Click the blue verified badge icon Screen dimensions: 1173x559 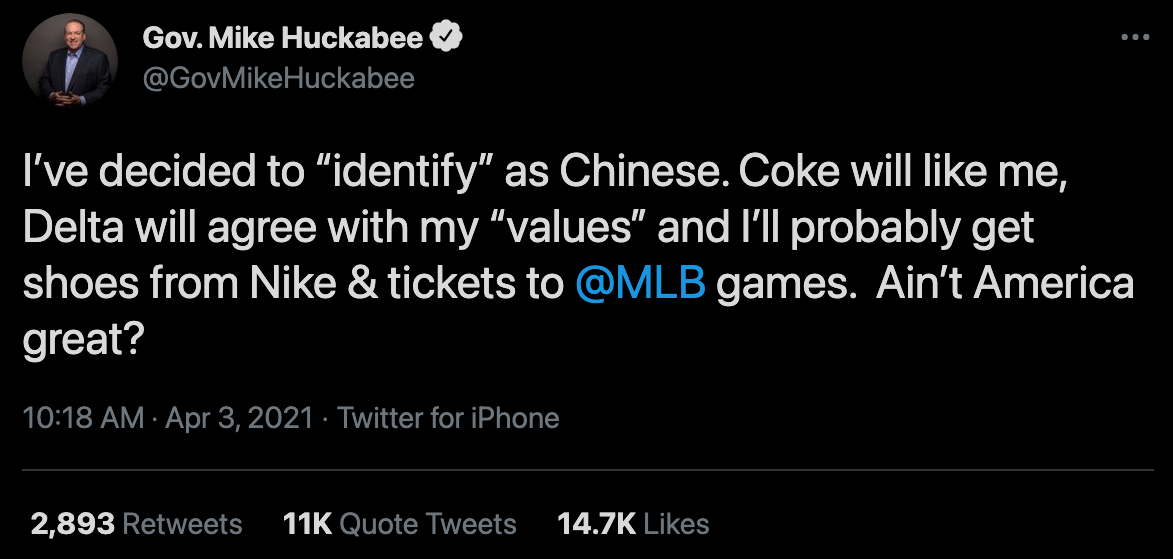click(447, 39)
